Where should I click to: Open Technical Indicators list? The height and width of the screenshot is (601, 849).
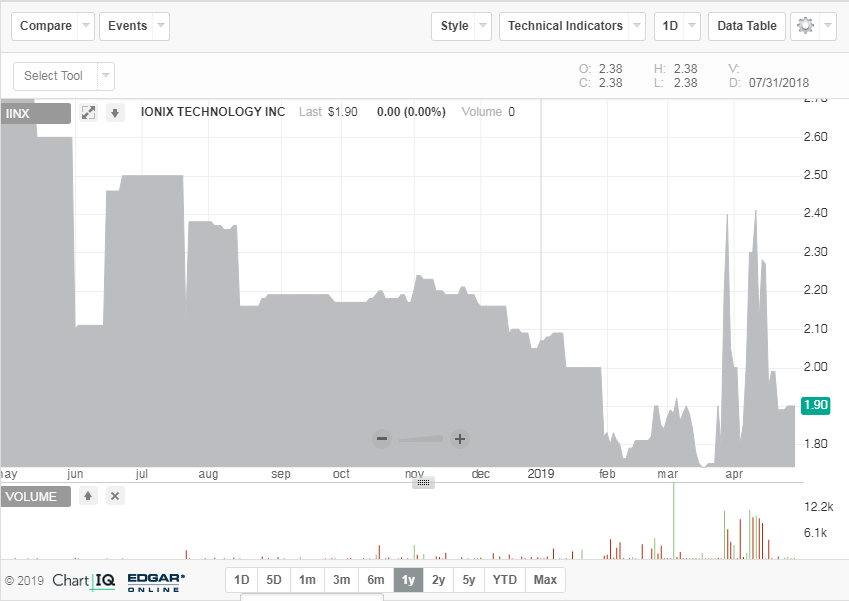coord(565,26)
